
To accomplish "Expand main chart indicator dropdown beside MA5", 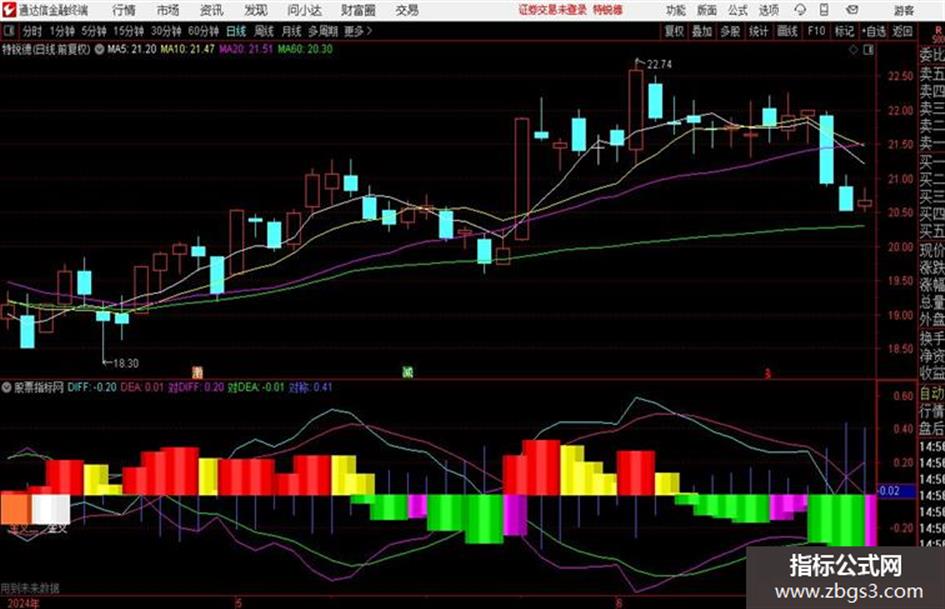I will pyautogui.click(x=99, y=49).
